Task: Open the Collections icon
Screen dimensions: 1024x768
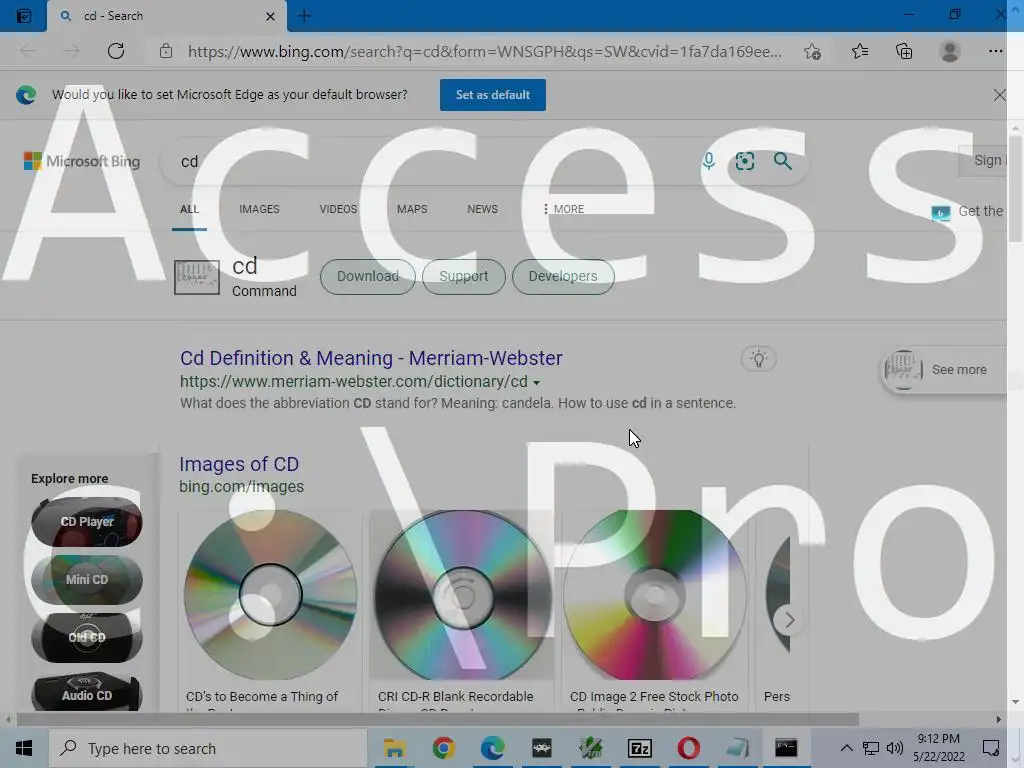Action: click(x=904, y=51)
